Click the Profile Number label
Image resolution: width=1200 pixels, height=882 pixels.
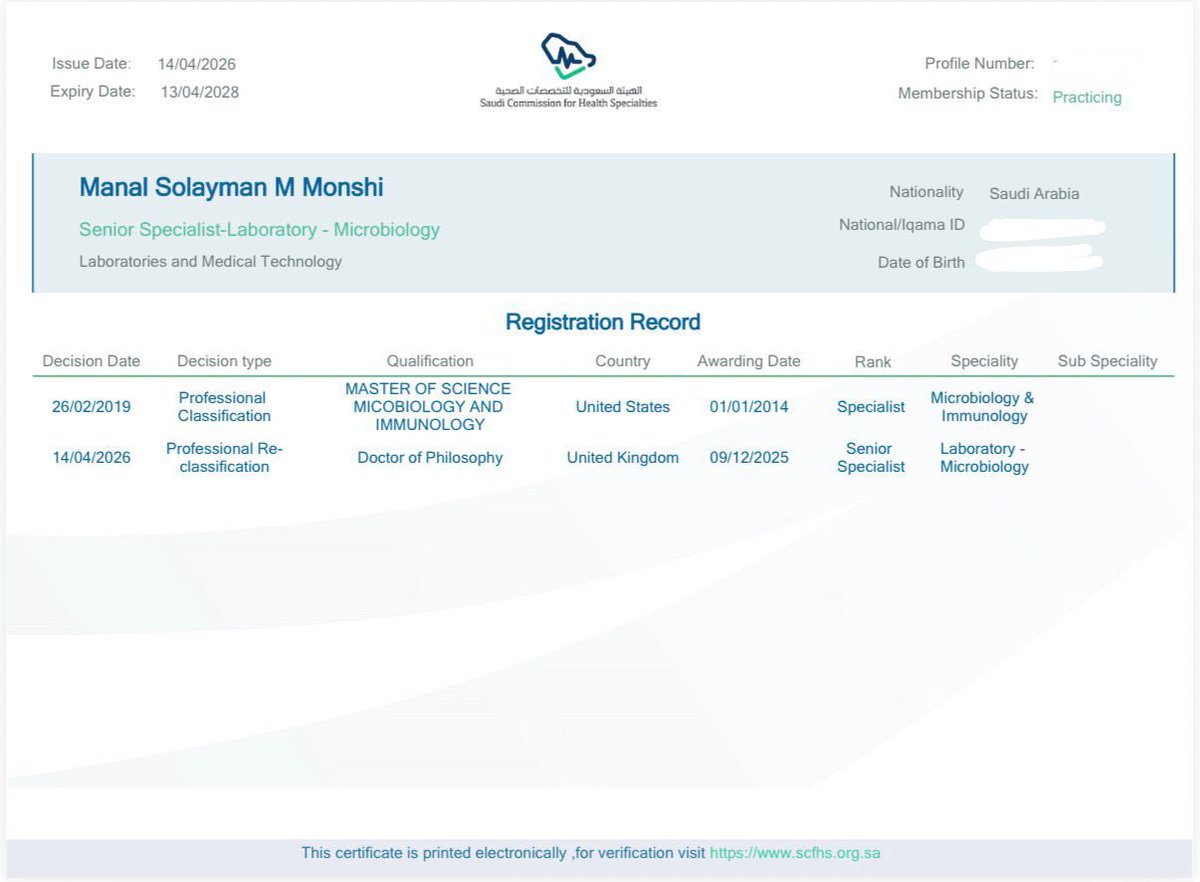(979, 63)
